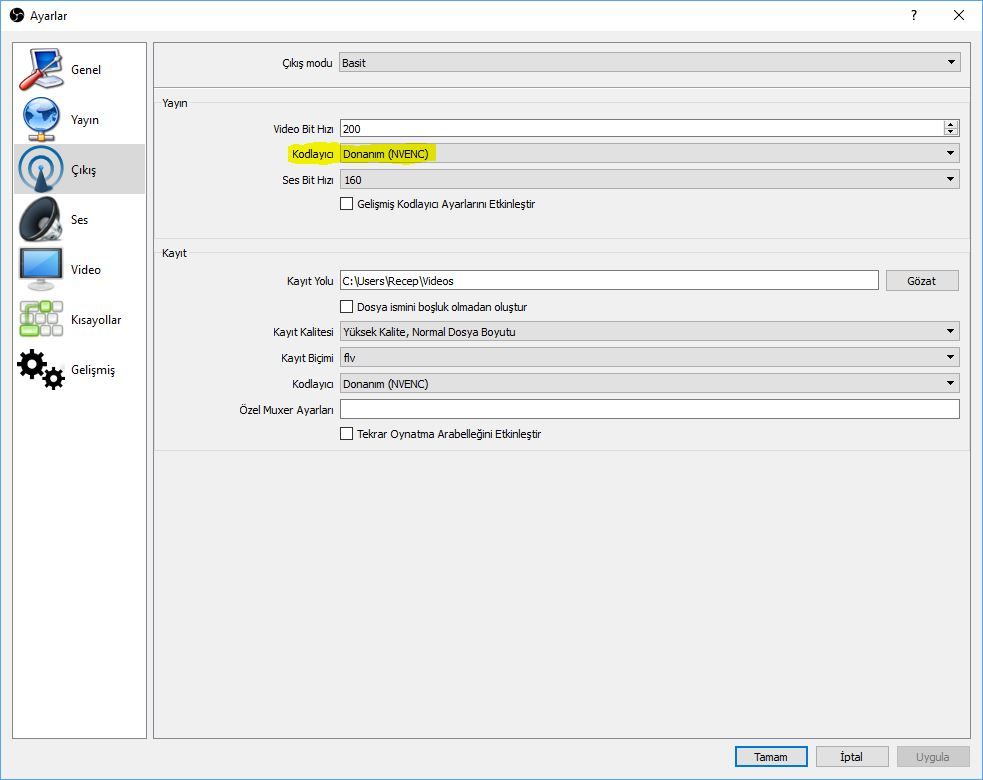Click the Kayıt Biçimi label
Viewport: 983px width, 780px height.
[x=307, y=358]
